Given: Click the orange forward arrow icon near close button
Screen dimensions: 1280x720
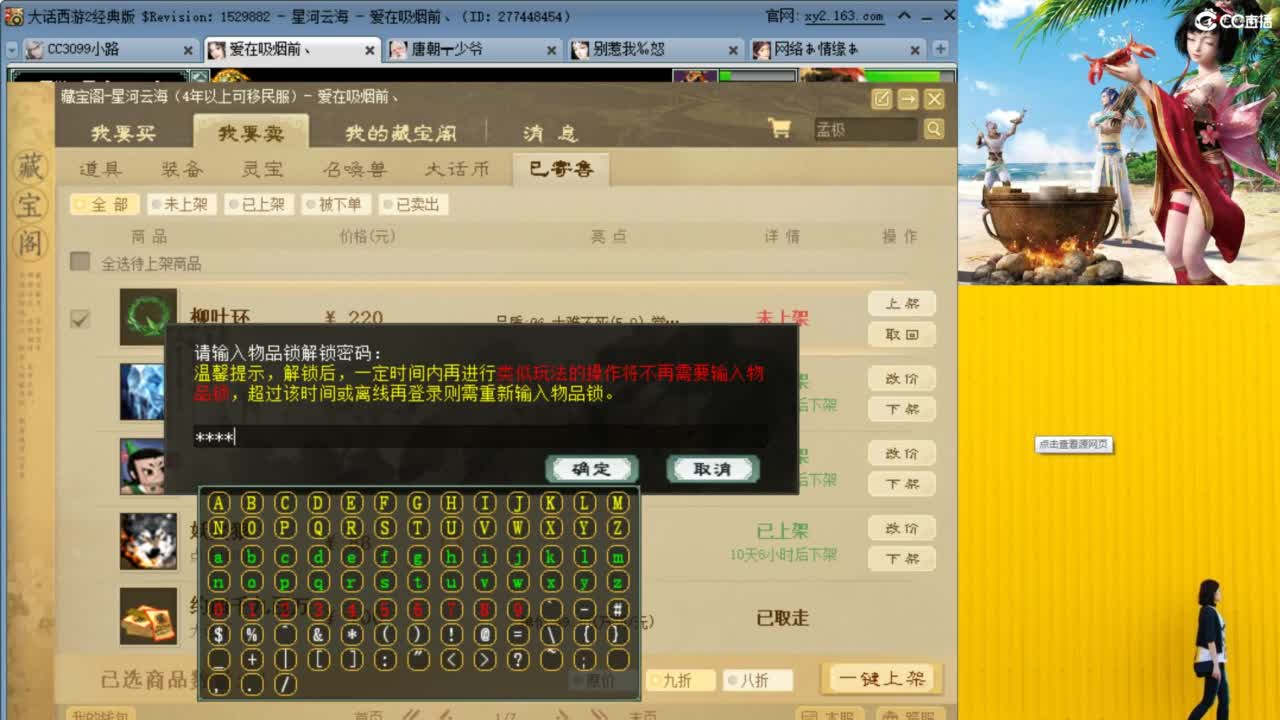Looking at the screenshot, I should pyautogui.click(x=908, y=99).
